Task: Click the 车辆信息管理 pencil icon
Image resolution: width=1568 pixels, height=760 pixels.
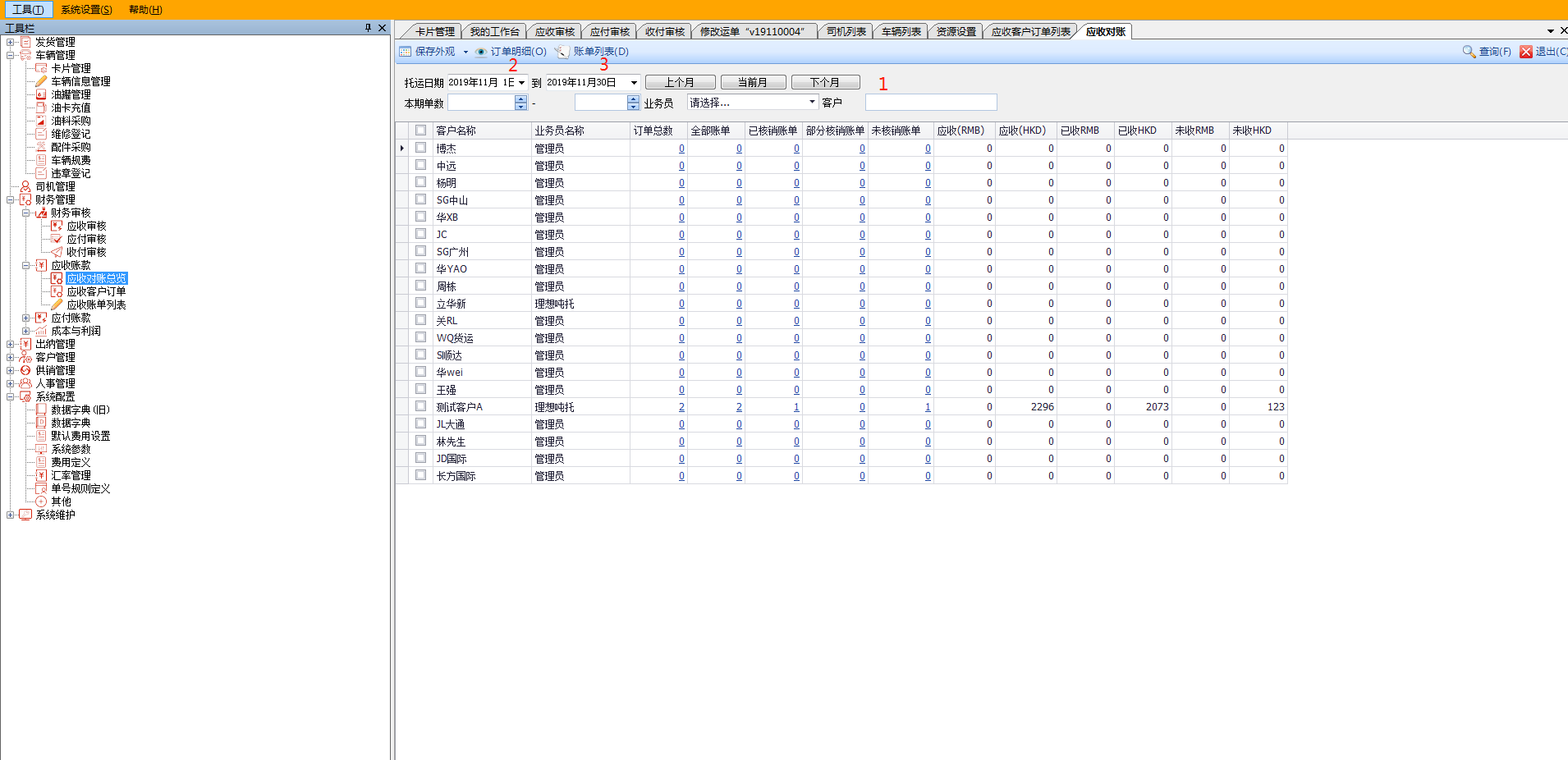Action: (x=41, y=81)
